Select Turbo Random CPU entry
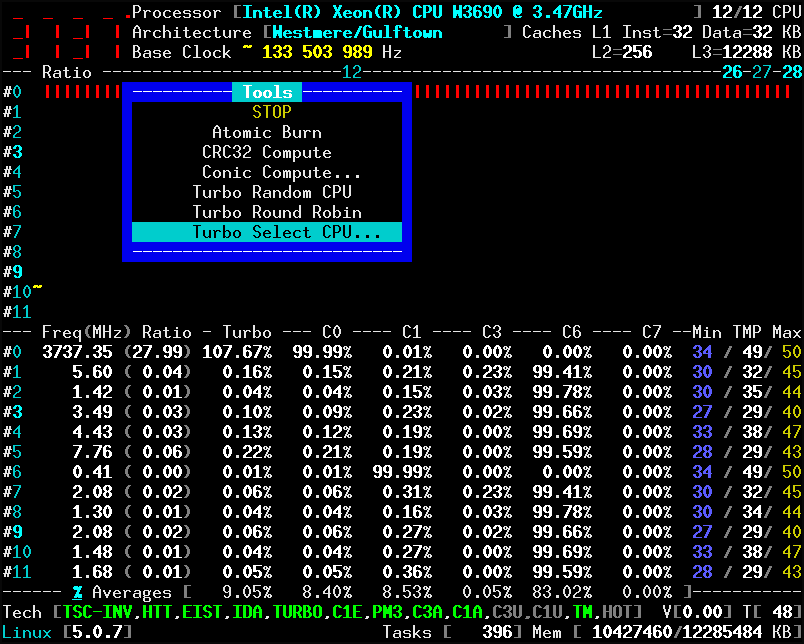Viewport: 804px width, 644px height. click(x=272, y=192)
